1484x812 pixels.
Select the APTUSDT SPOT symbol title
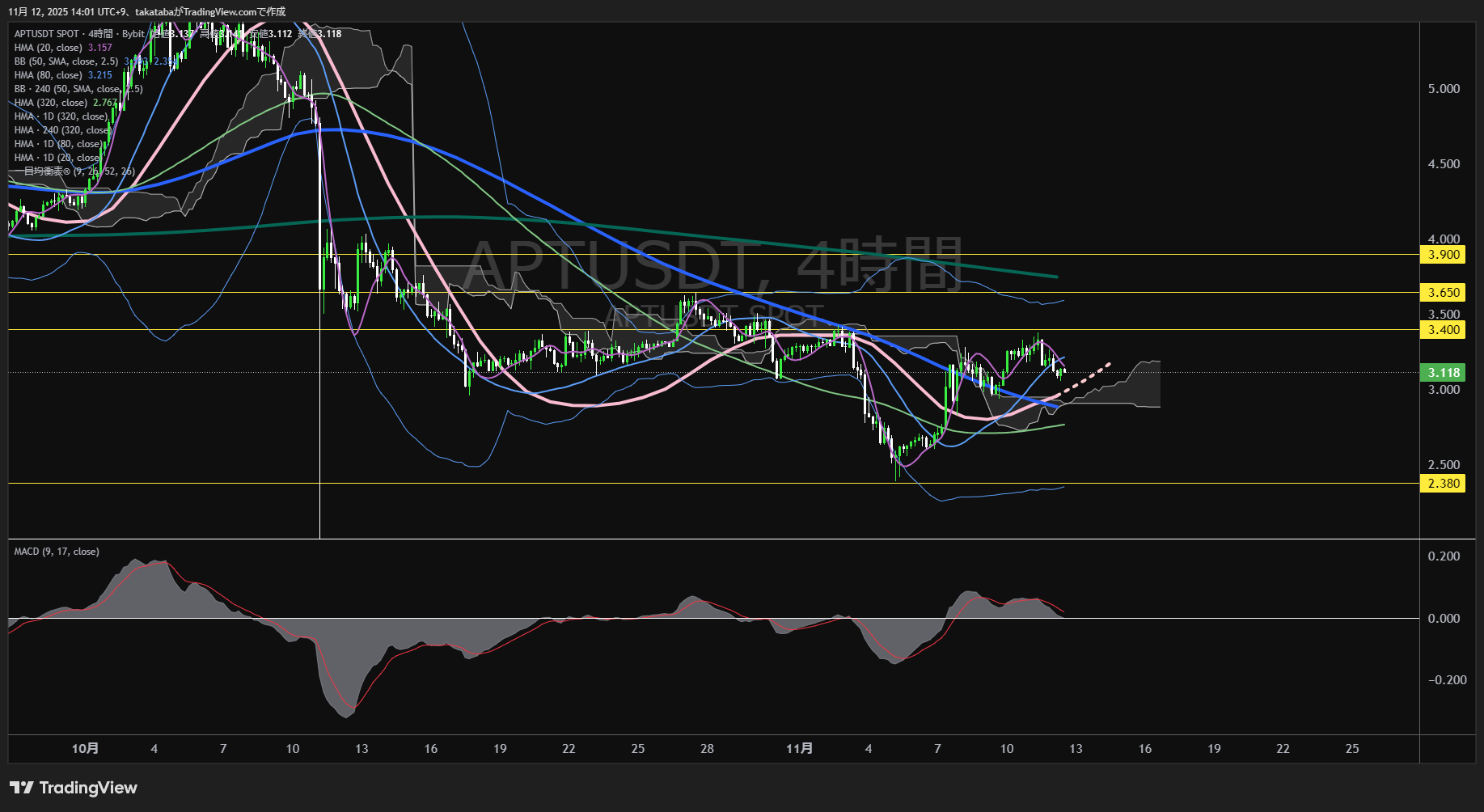(x=47, y=34)
